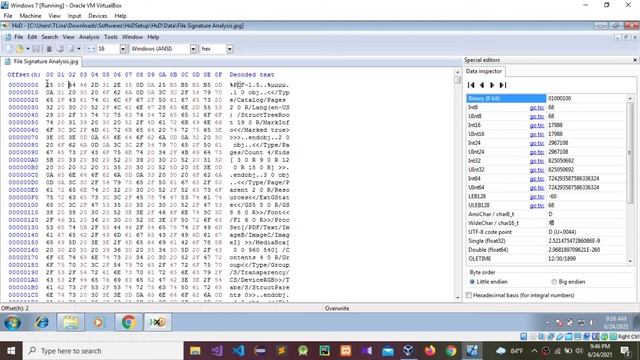Open Visual Studio Code from host taskbar
640x360 pixels.
point(238,351)
